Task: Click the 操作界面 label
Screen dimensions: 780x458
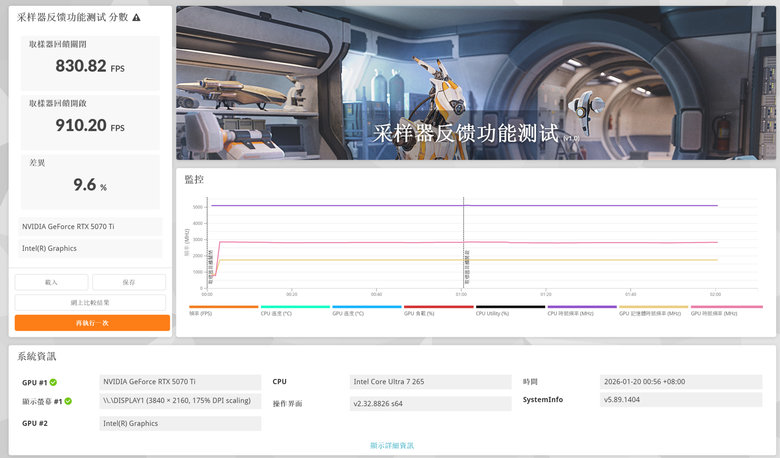Action: pyautogui.click(x=288, y=403)
